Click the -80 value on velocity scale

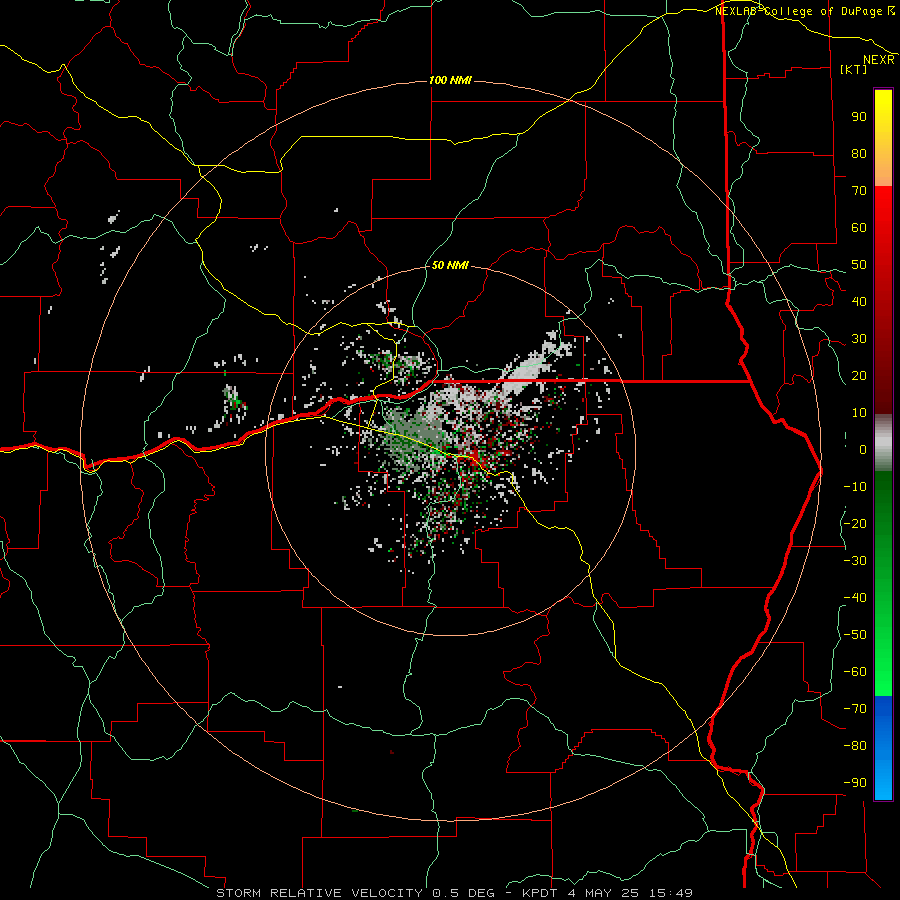coord(855,746)
